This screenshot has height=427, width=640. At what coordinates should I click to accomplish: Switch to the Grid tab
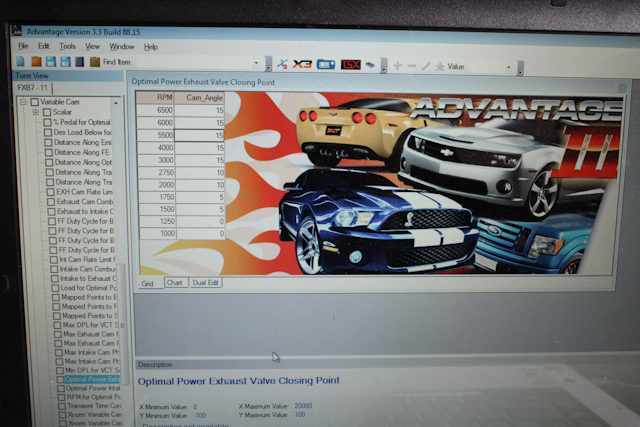(x=148, y=283)
